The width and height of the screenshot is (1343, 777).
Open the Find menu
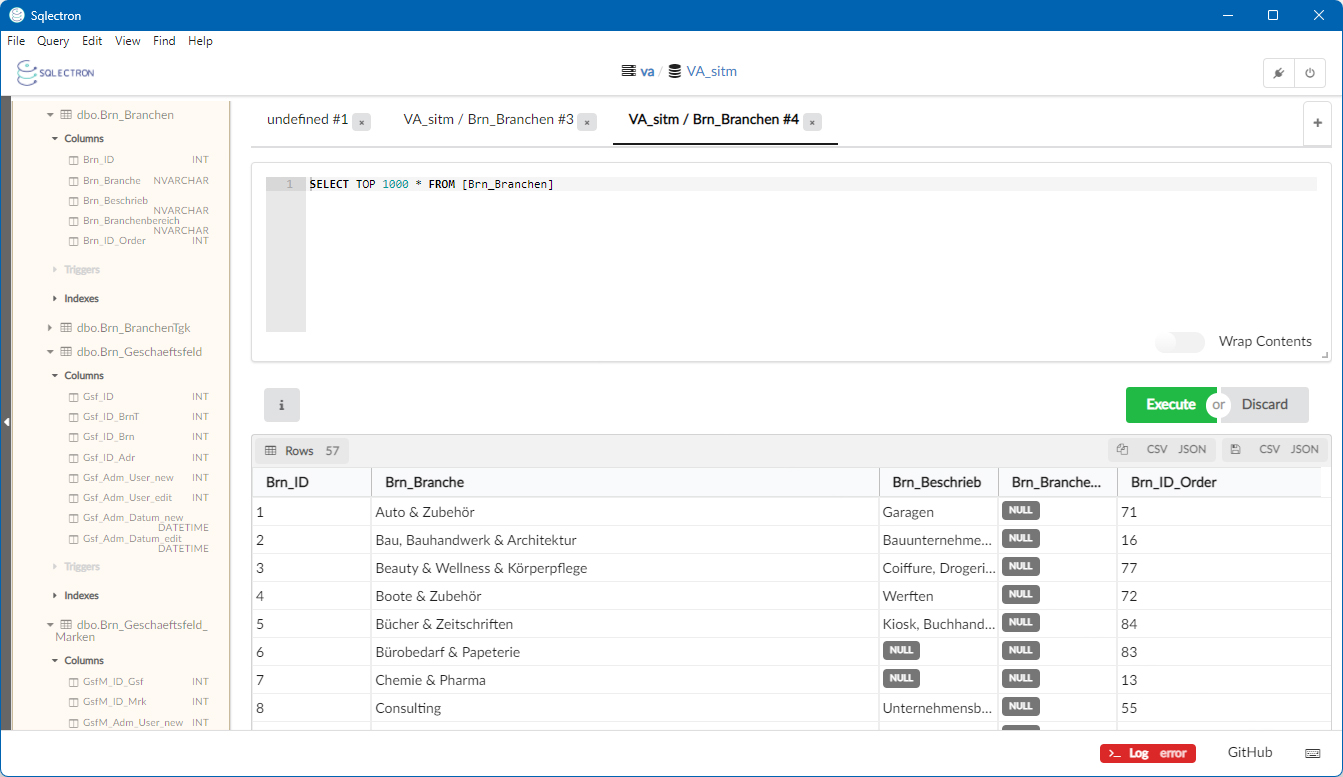point(164,41)
